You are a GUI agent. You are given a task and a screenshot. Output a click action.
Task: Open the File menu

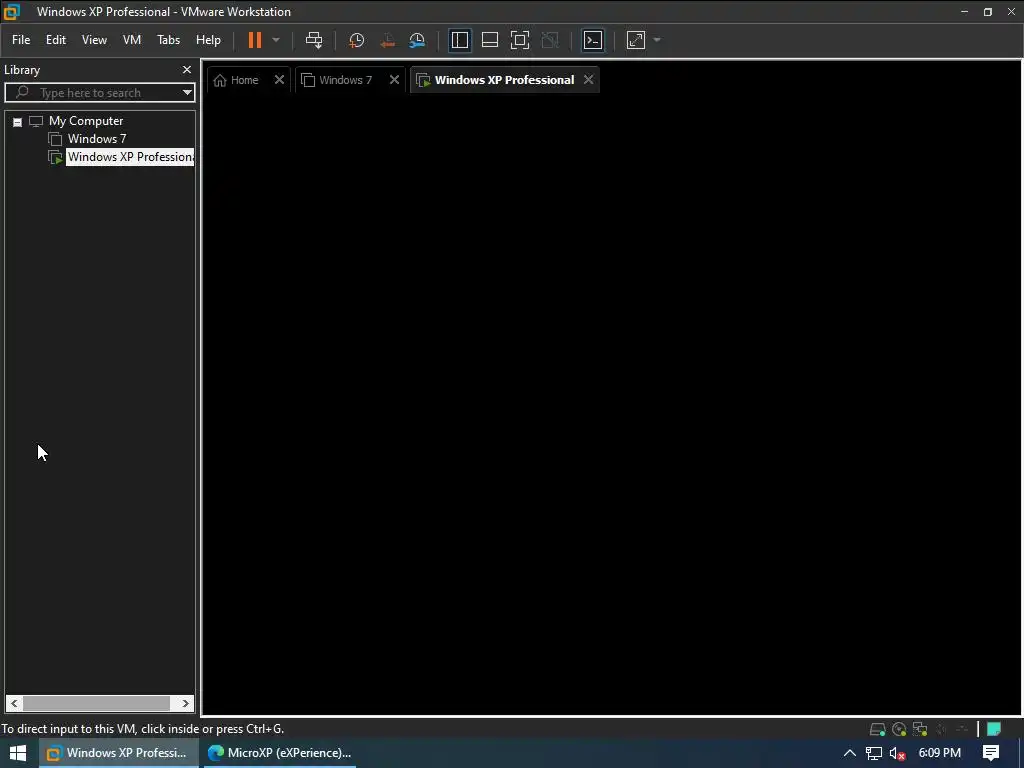(x=21, y=40)
